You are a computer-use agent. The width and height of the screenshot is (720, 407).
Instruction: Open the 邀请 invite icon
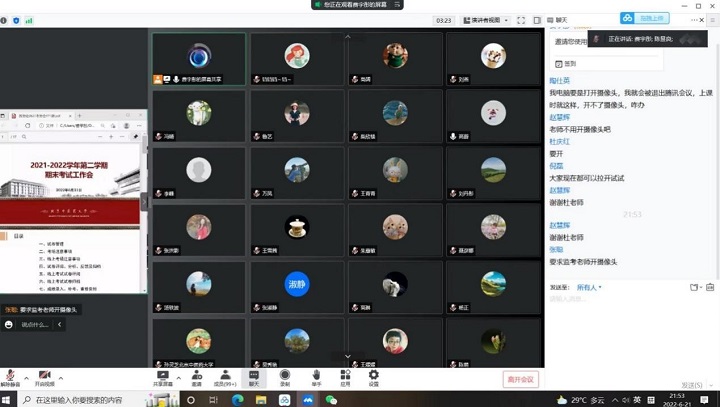click(x=196, y=376)
